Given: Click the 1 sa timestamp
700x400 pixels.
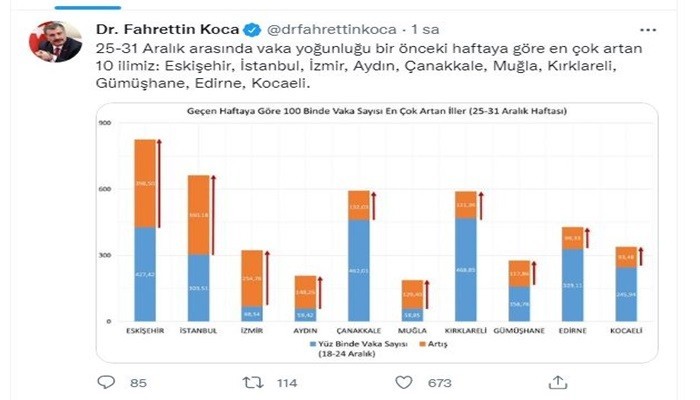Looking at the screenshot, I should coord(425,29).
